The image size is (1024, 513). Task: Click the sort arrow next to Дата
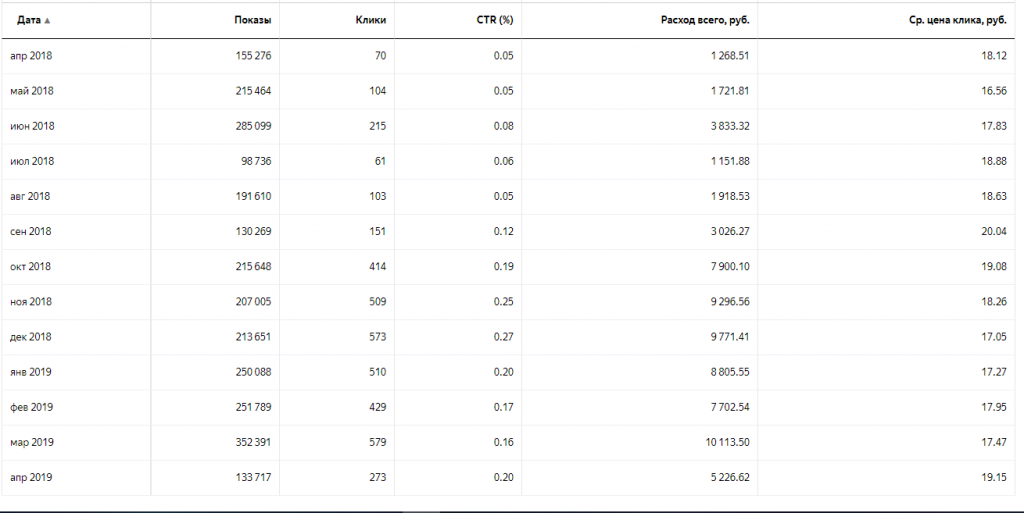47,21
